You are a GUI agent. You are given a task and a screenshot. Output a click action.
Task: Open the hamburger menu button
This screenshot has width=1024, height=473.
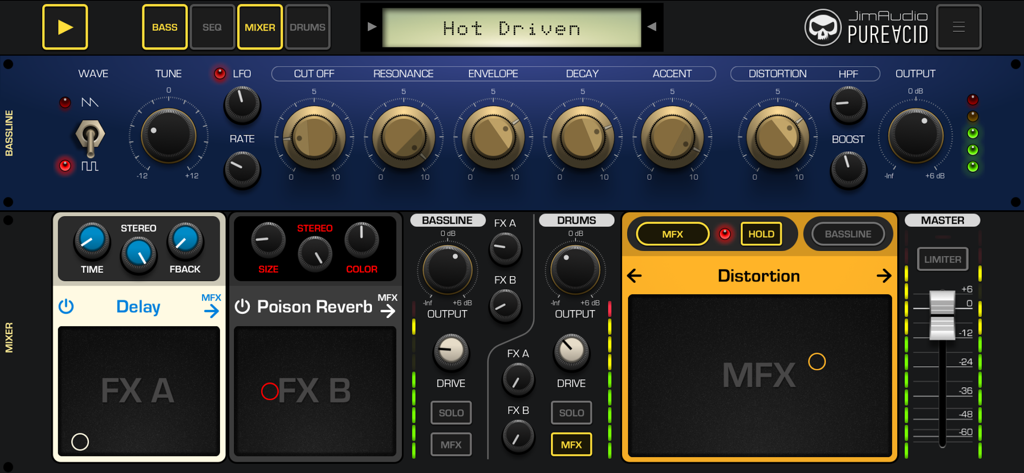pos(959,27)
